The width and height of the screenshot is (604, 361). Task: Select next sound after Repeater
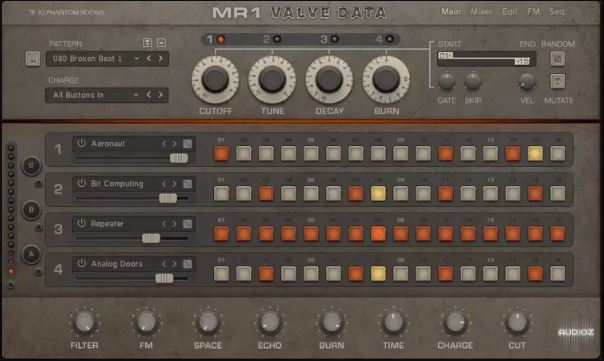[174, 224]
